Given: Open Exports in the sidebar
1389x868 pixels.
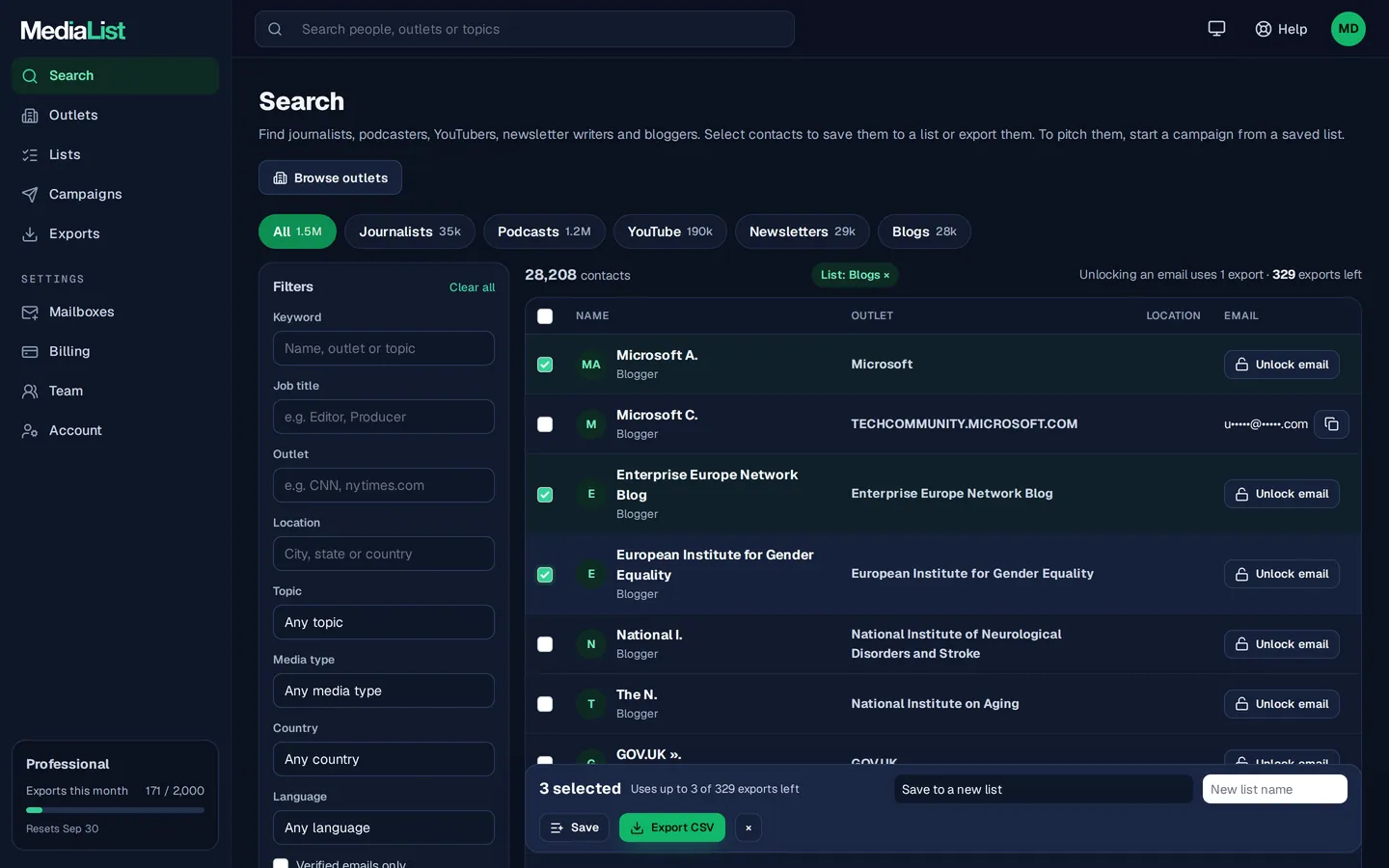Looking at the screenshot, I should pos(115,233).
